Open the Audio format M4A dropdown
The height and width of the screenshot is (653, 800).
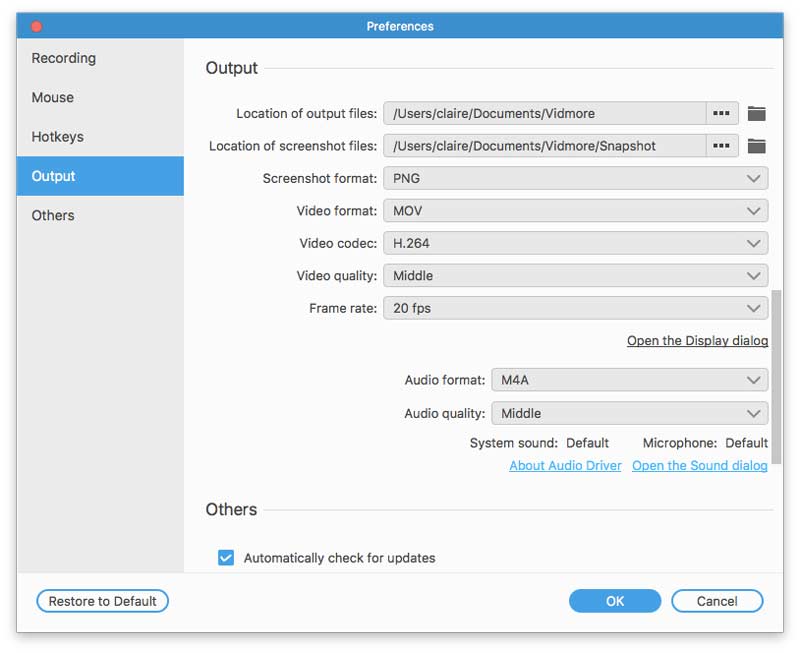click(x=629, y=380)
